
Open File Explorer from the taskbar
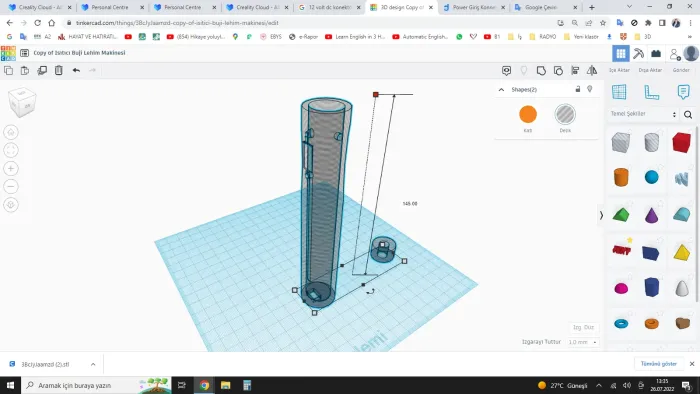[x=225, y=386]
